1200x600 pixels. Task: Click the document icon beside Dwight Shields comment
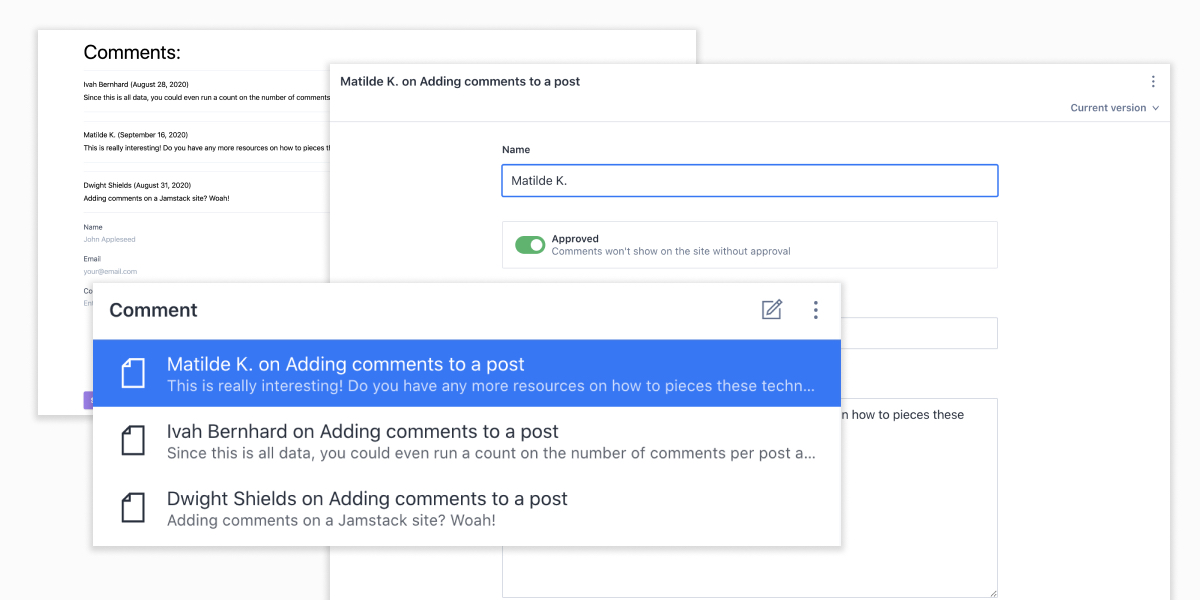pyautogui.click(x=133, y=508)
